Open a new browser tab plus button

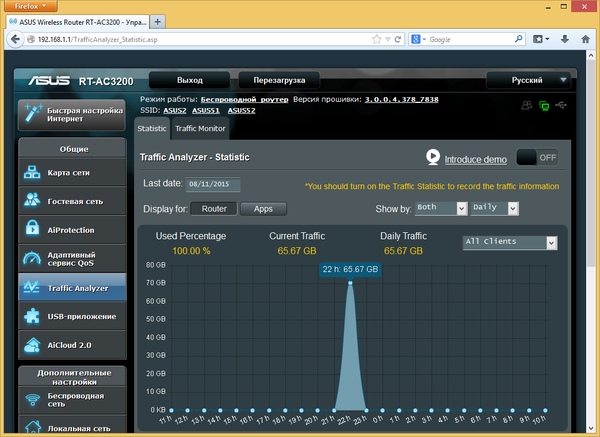(x=157, y=22)
